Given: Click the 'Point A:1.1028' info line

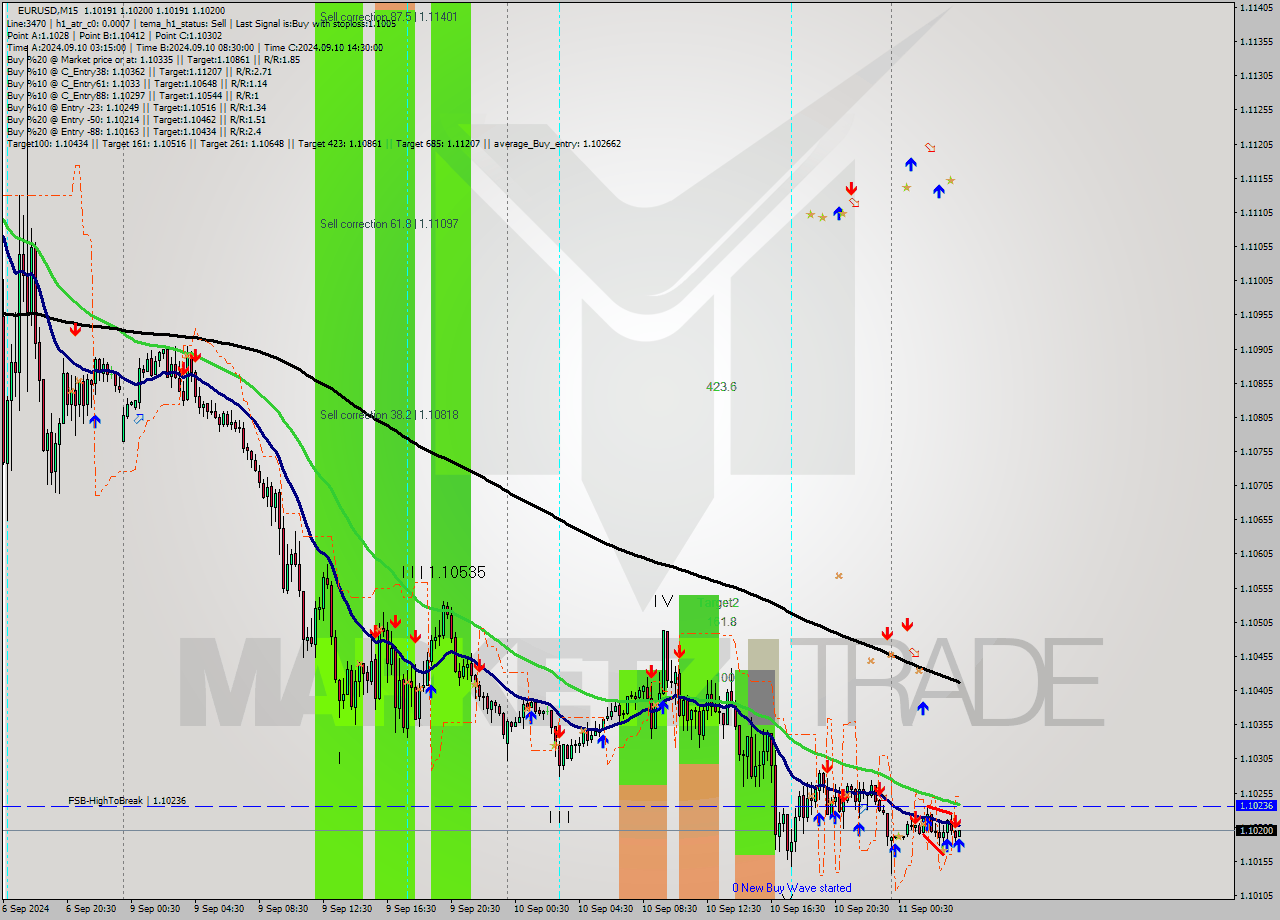Looking at the screenshot, I should pyautogui.click(x=115, y=35).
